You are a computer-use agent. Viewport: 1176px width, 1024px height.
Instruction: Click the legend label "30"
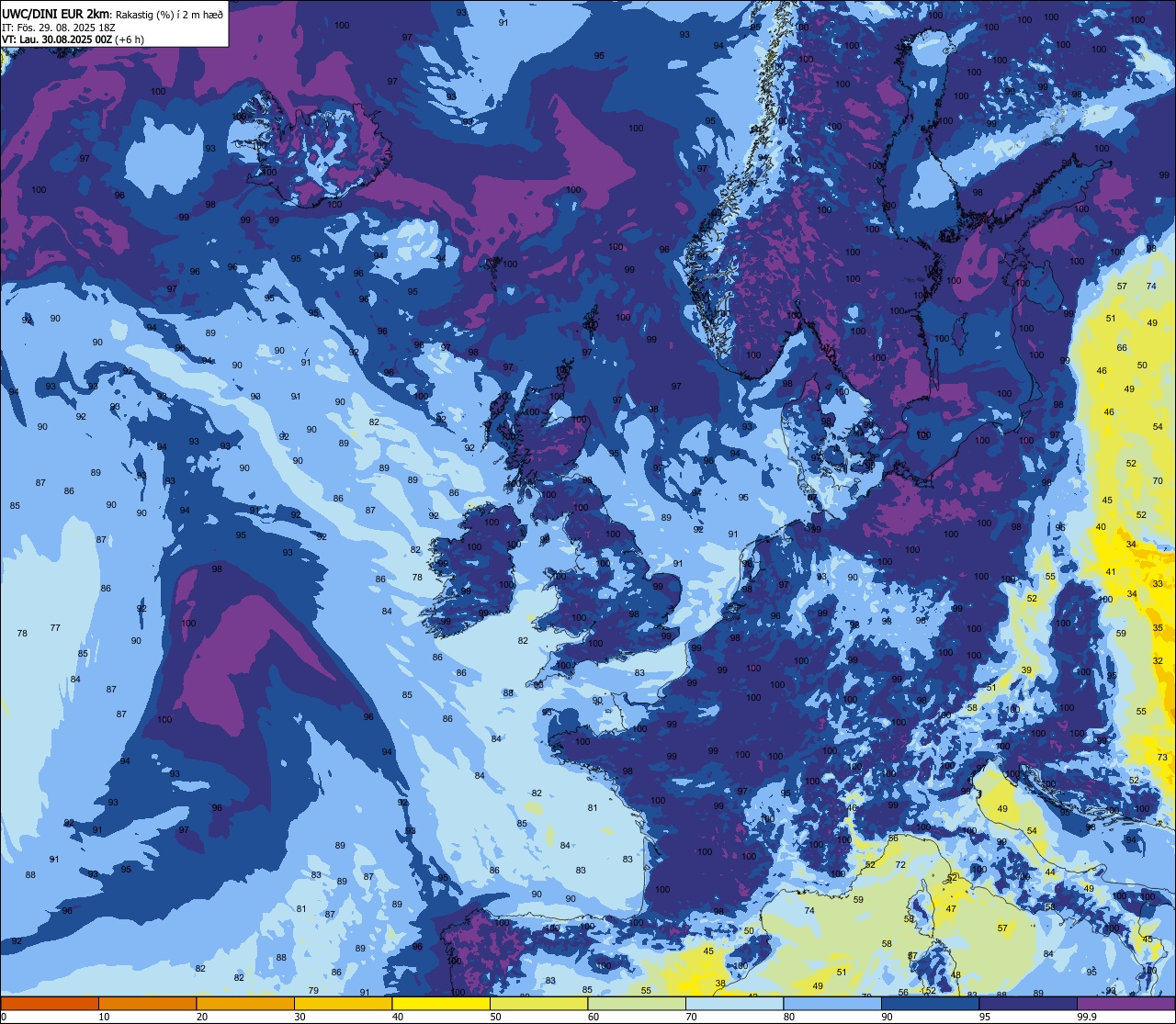point(300,1017)
